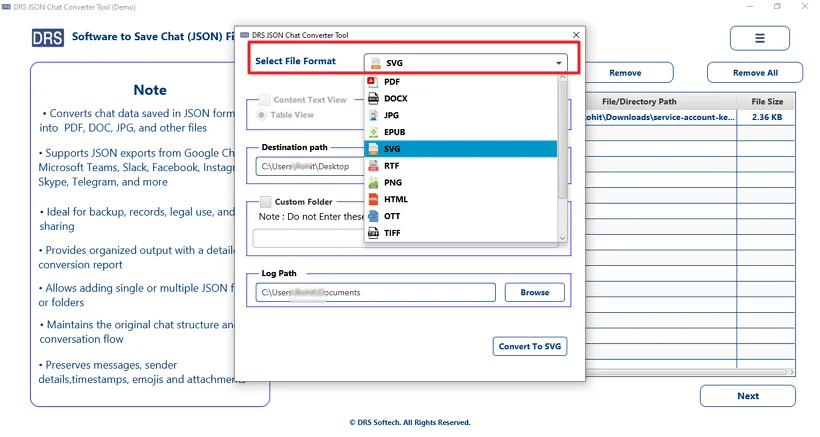
Task: Click the PNG format icon
Action: (373, 182)
